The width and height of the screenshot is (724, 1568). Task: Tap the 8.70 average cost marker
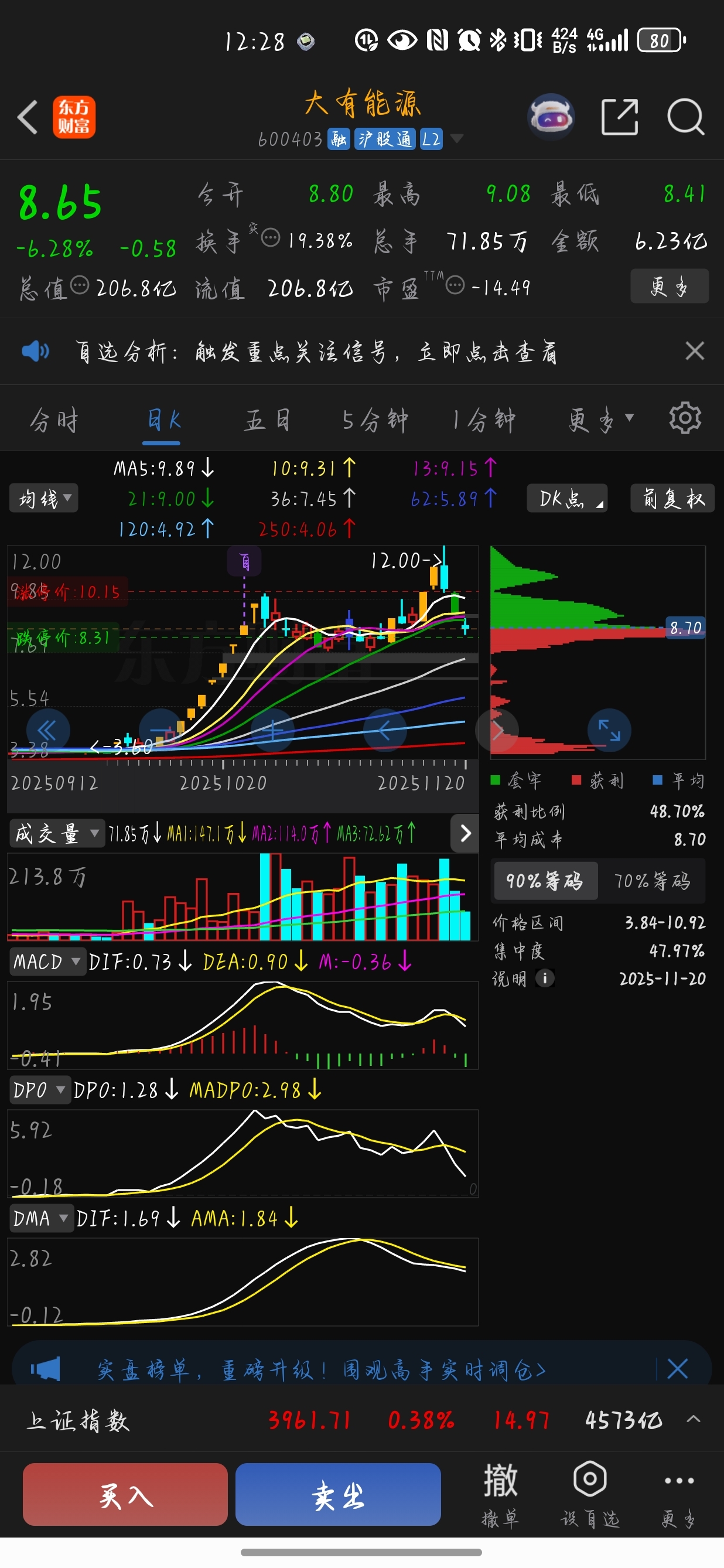(x=685, y=628)
